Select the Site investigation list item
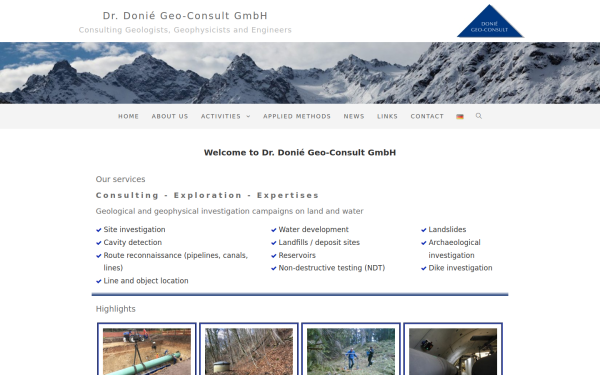The image size is (600, 375). click(x=134, y=230)
